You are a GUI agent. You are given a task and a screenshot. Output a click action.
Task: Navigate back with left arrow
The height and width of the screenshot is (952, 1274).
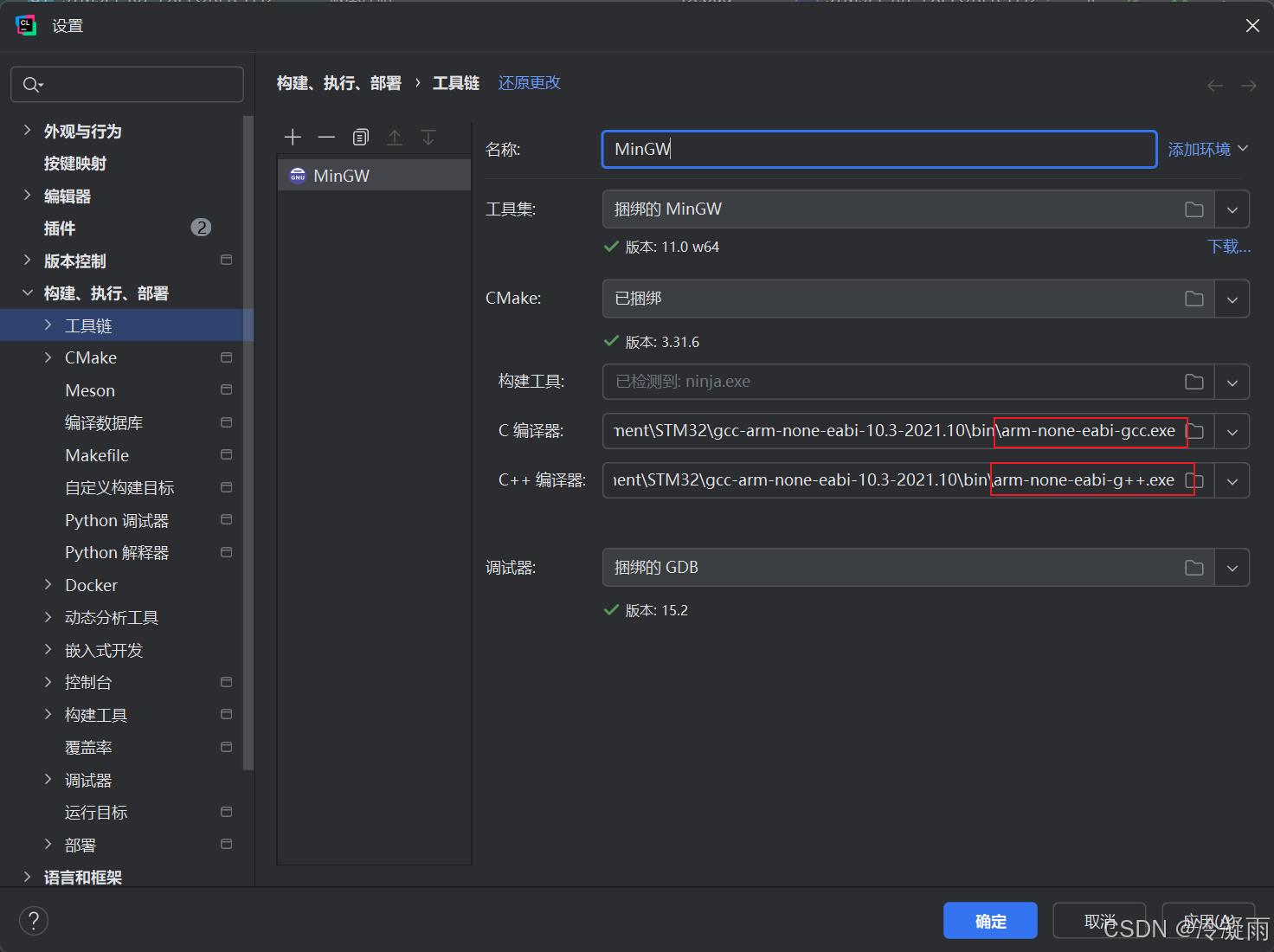pos(1215,85)
